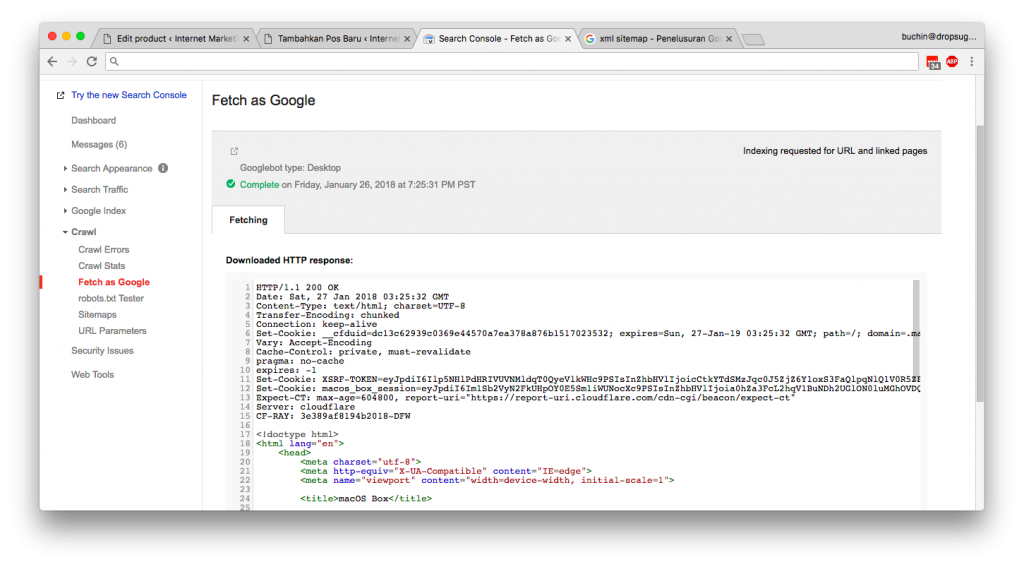Click the doctype html line
This screenshot has width=1024, height=567.
coord(297,434)
